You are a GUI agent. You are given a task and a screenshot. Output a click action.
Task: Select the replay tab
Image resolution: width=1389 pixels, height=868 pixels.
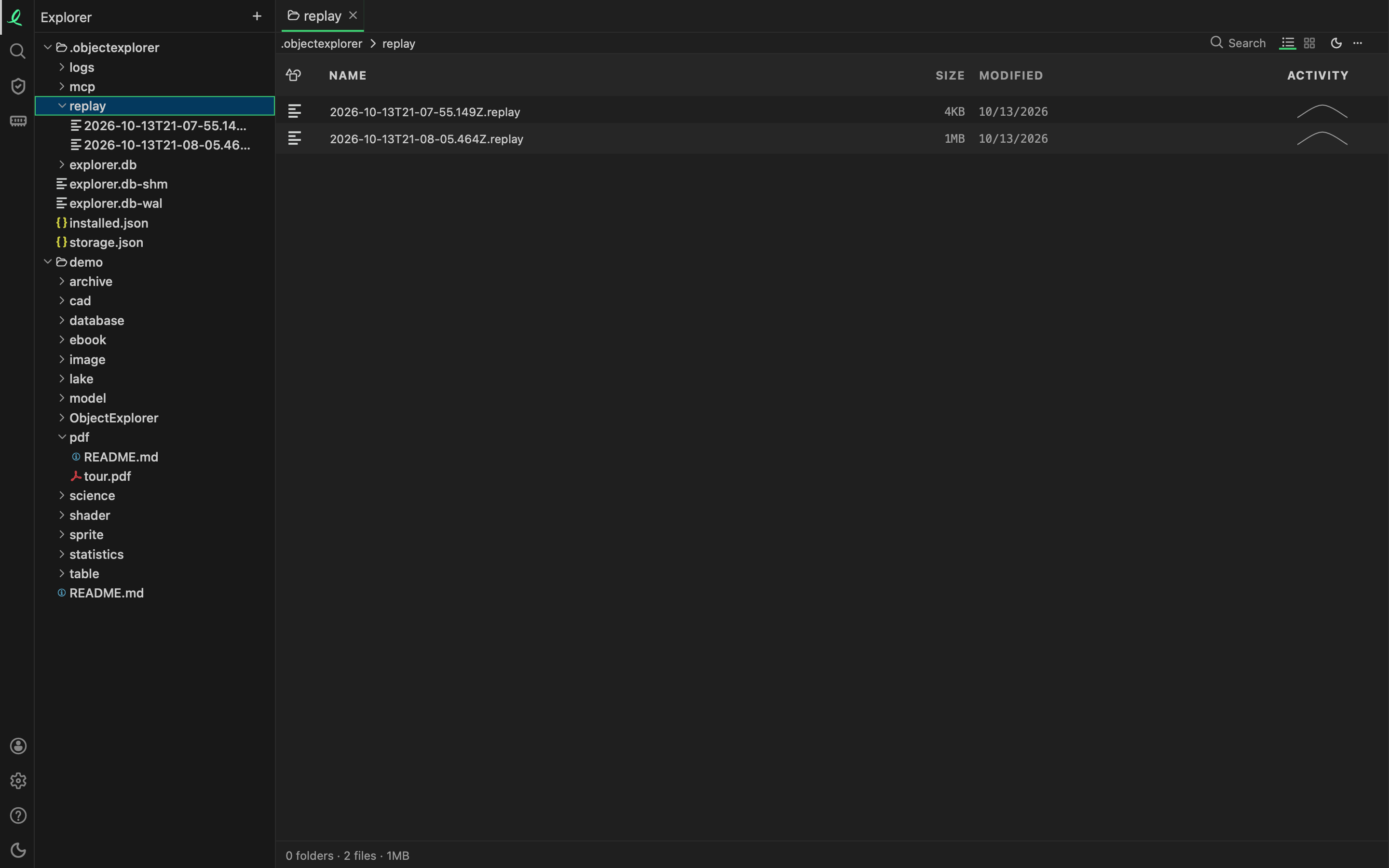click(322, 16)
